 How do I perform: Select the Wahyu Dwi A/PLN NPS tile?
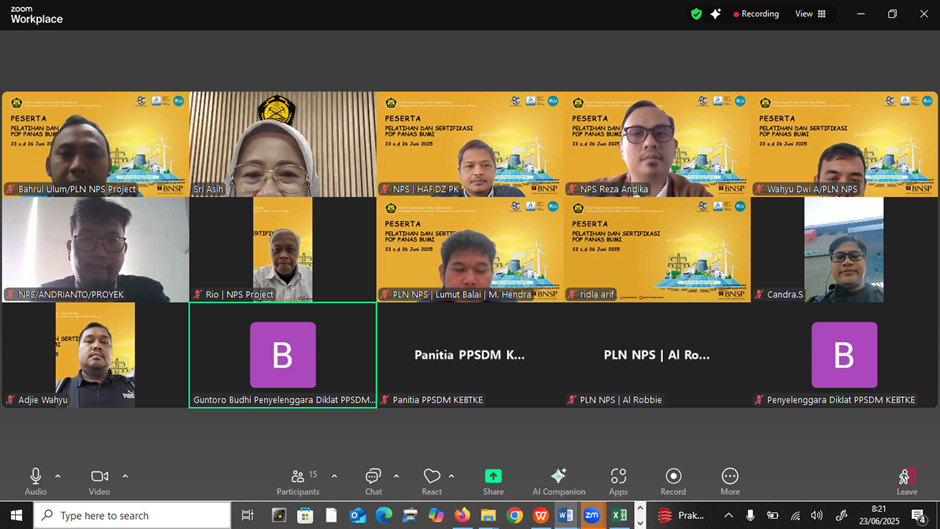point(844,144)
